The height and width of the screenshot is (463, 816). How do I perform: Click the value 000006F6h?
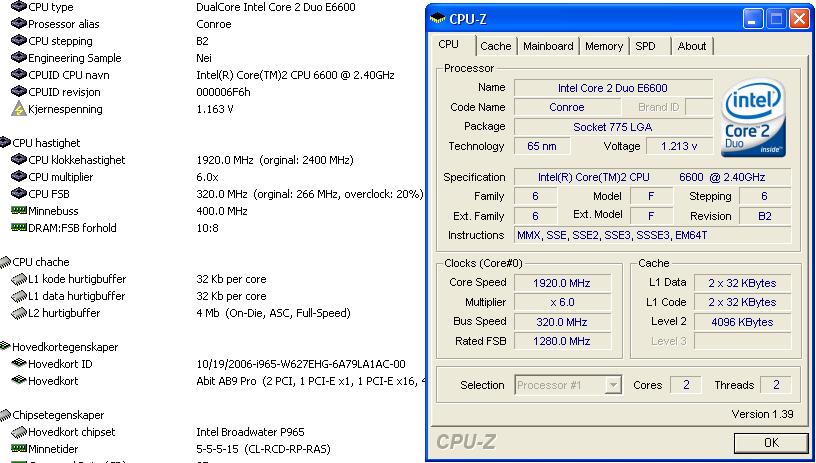223,92
